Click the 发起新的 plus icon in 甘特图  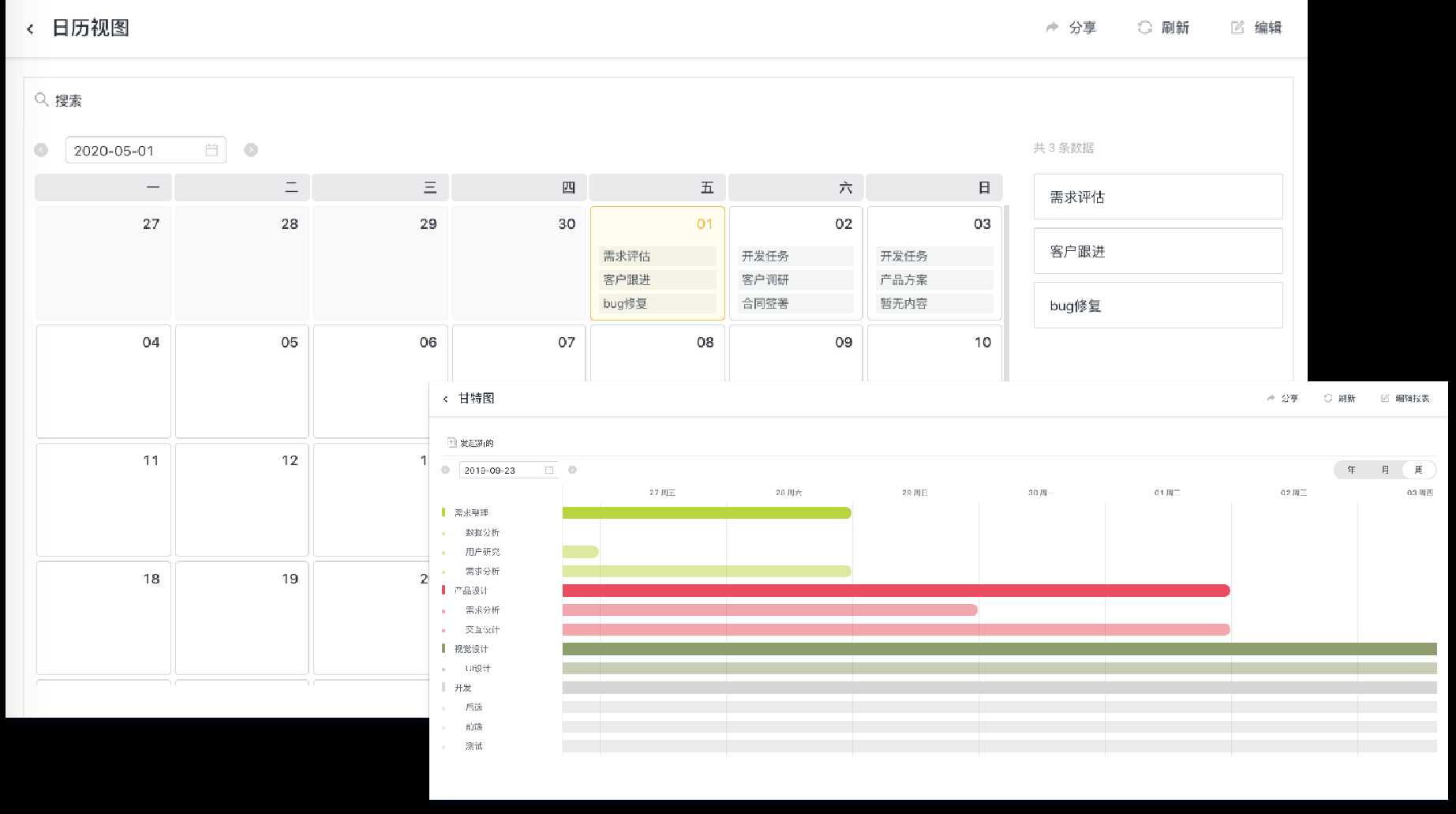[451, 443]
